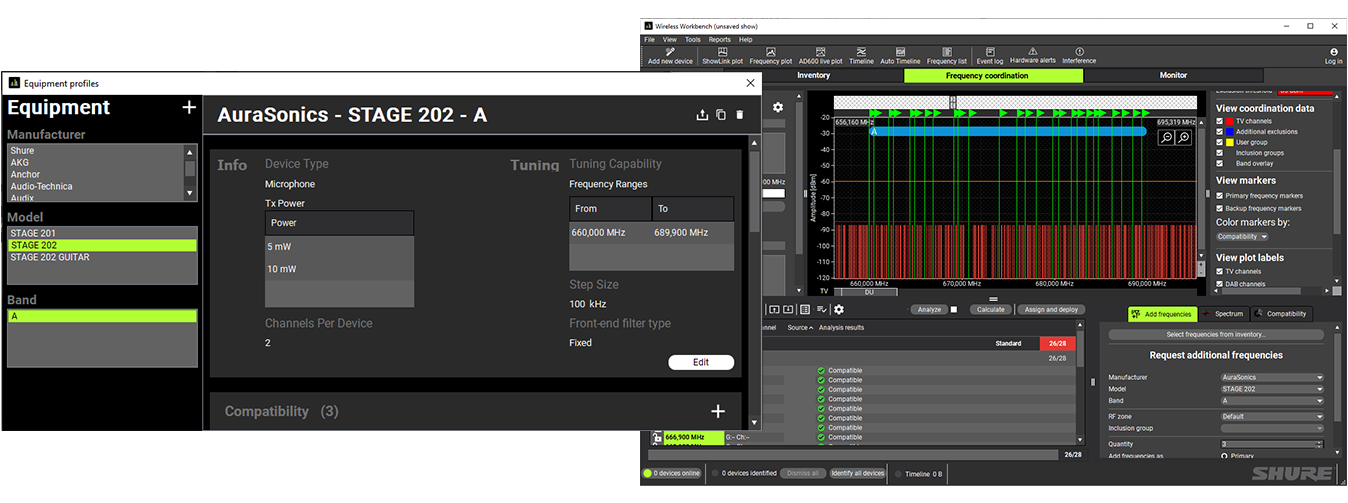This screenshot has height=503, width=1348.
Task: Open the Reports menu
Action: [x=719, y=39]
